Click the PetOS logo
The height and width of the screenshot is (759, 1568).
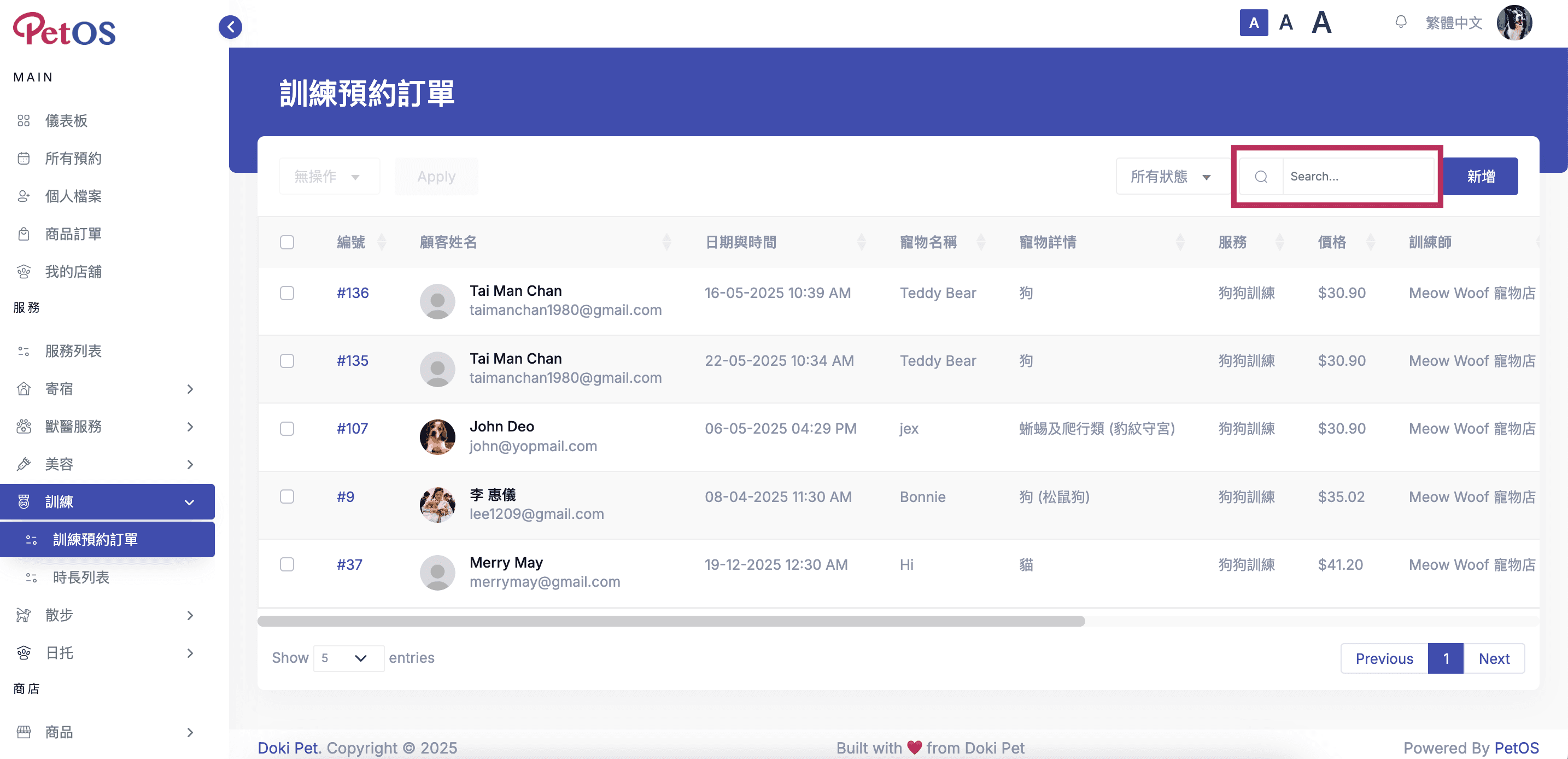click(65, 29)
